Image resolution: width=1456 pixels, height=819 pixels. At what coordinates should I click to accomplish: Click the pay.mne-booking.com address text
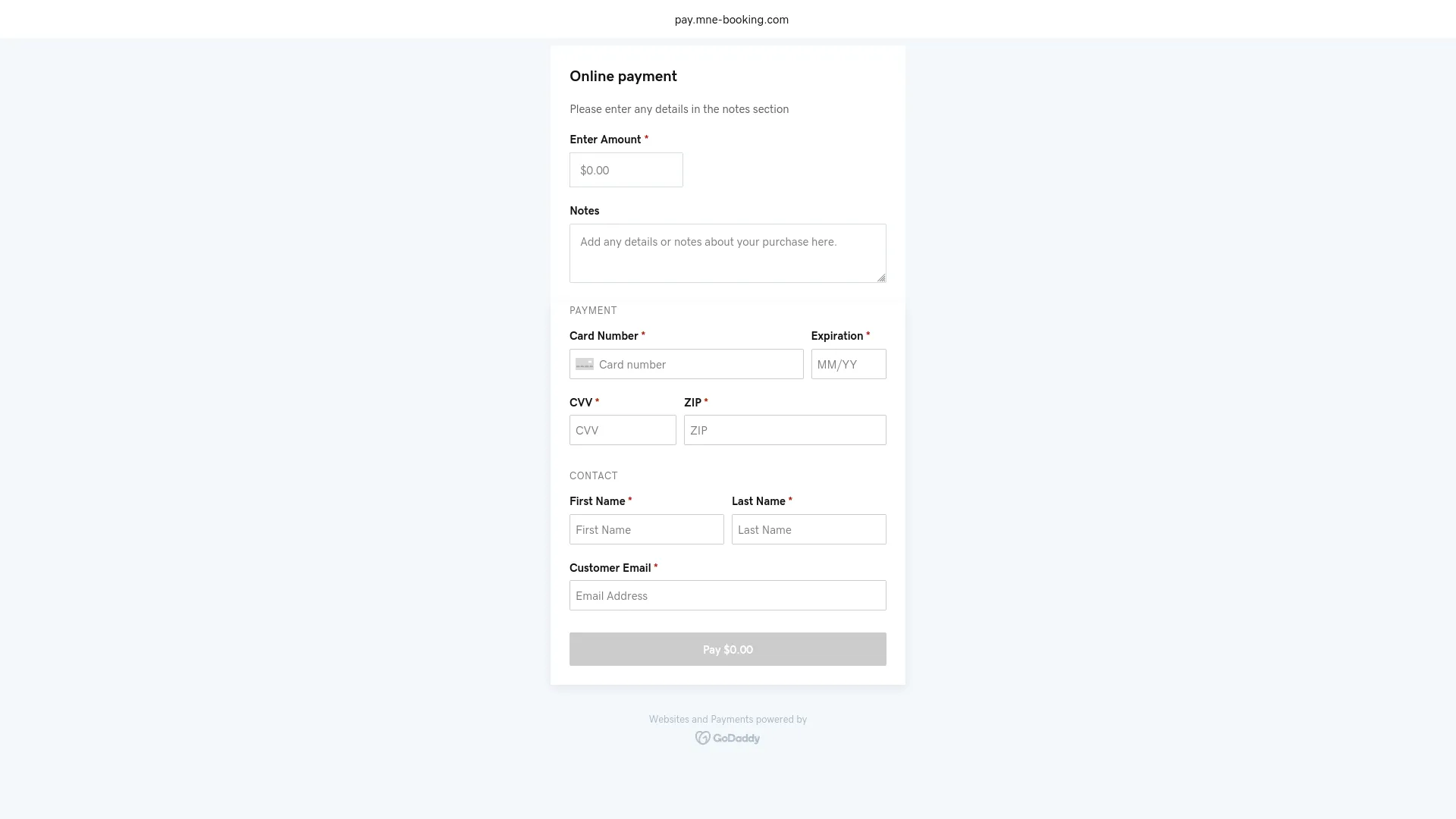(x=731, y=20)
